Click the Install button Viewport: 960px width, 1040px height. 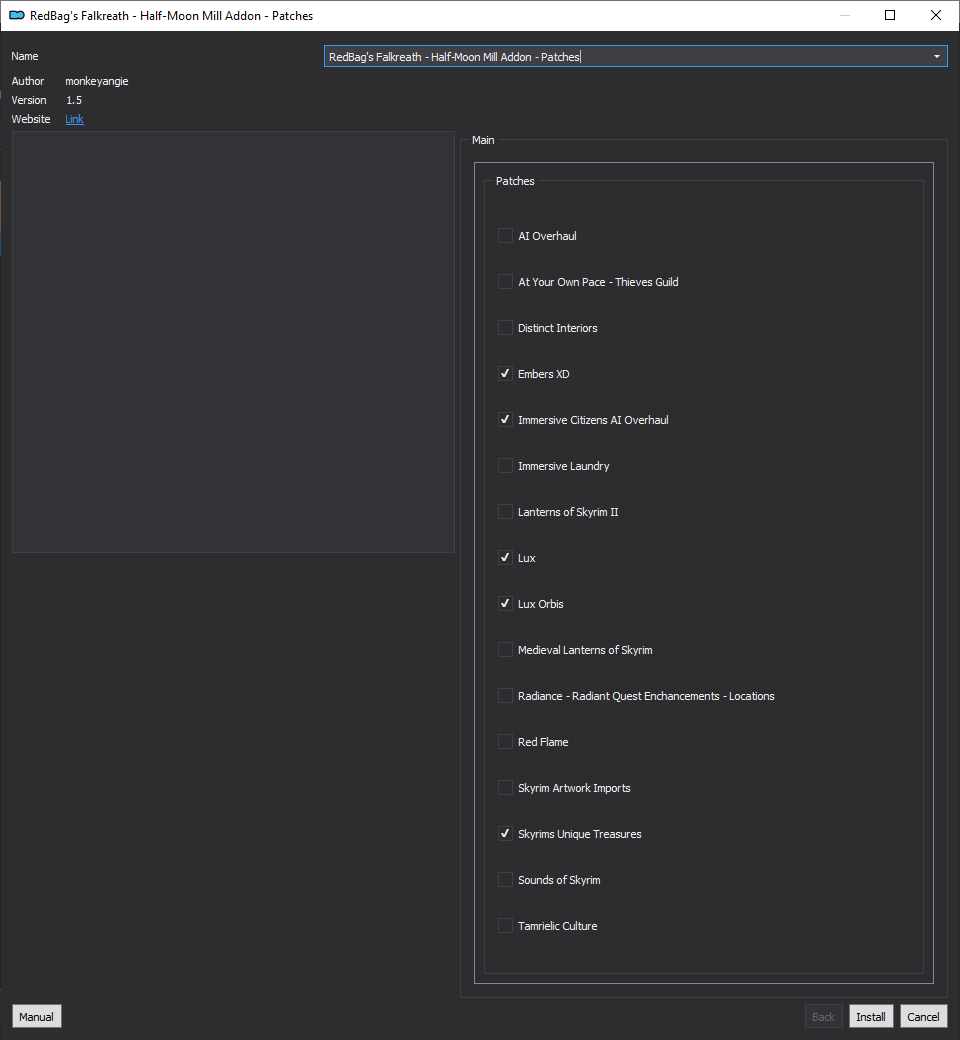point(870,1016)
